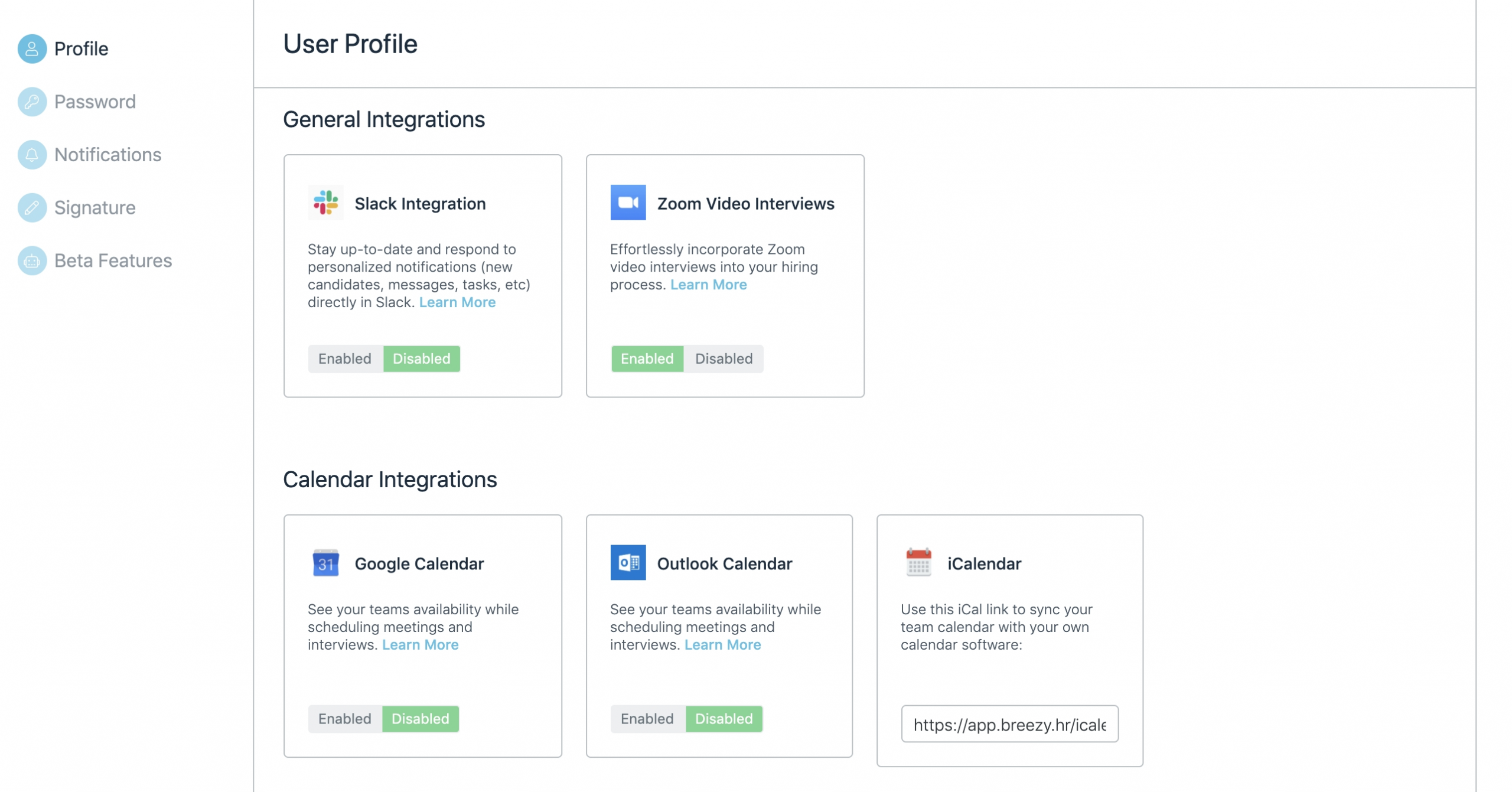1512x792 pixels.
Task: Click the Beta Features sidebar icon
Action: tap(32, 260)
